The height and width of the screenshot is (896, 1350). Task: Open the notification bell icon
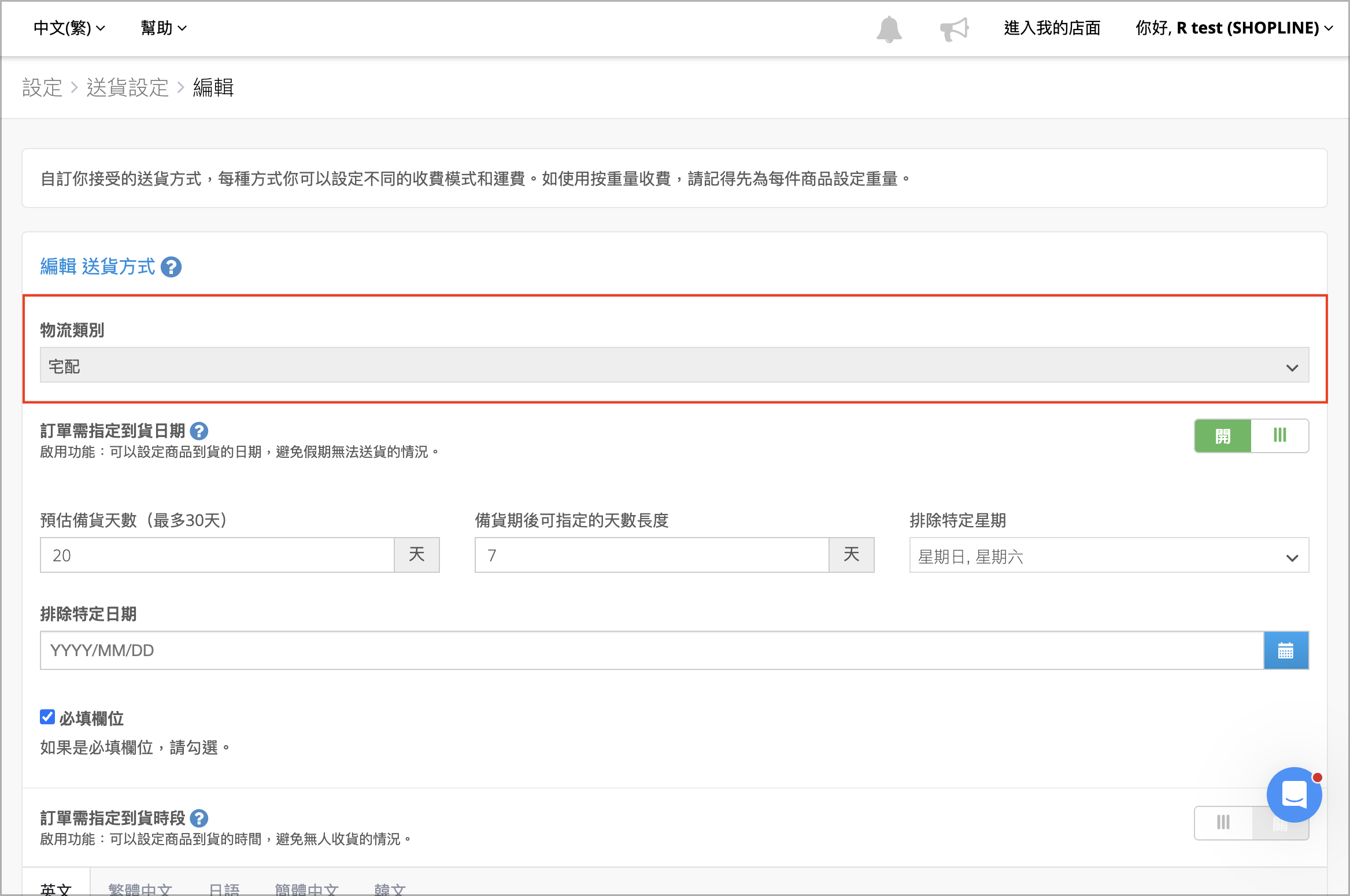tap(889, 28)
